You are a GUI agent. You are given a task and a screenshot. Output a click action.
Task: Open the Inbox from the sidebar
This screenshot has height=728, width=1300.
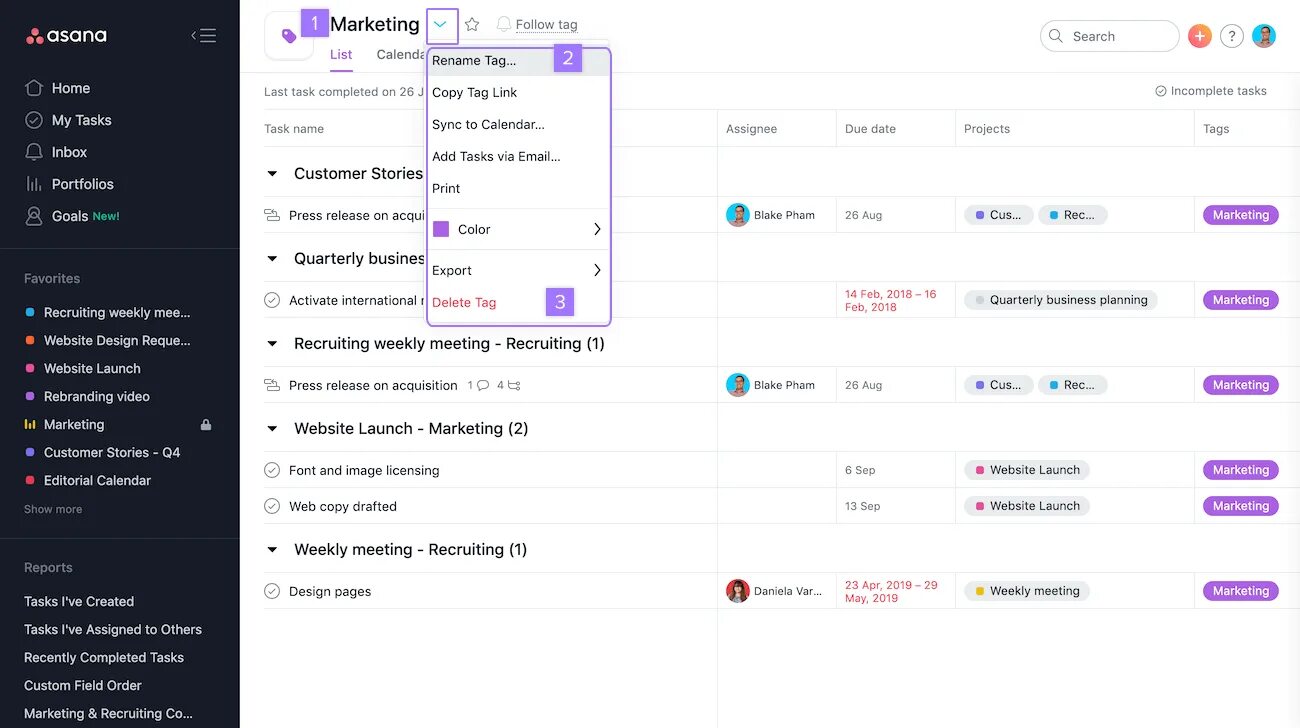pos(68,151)
